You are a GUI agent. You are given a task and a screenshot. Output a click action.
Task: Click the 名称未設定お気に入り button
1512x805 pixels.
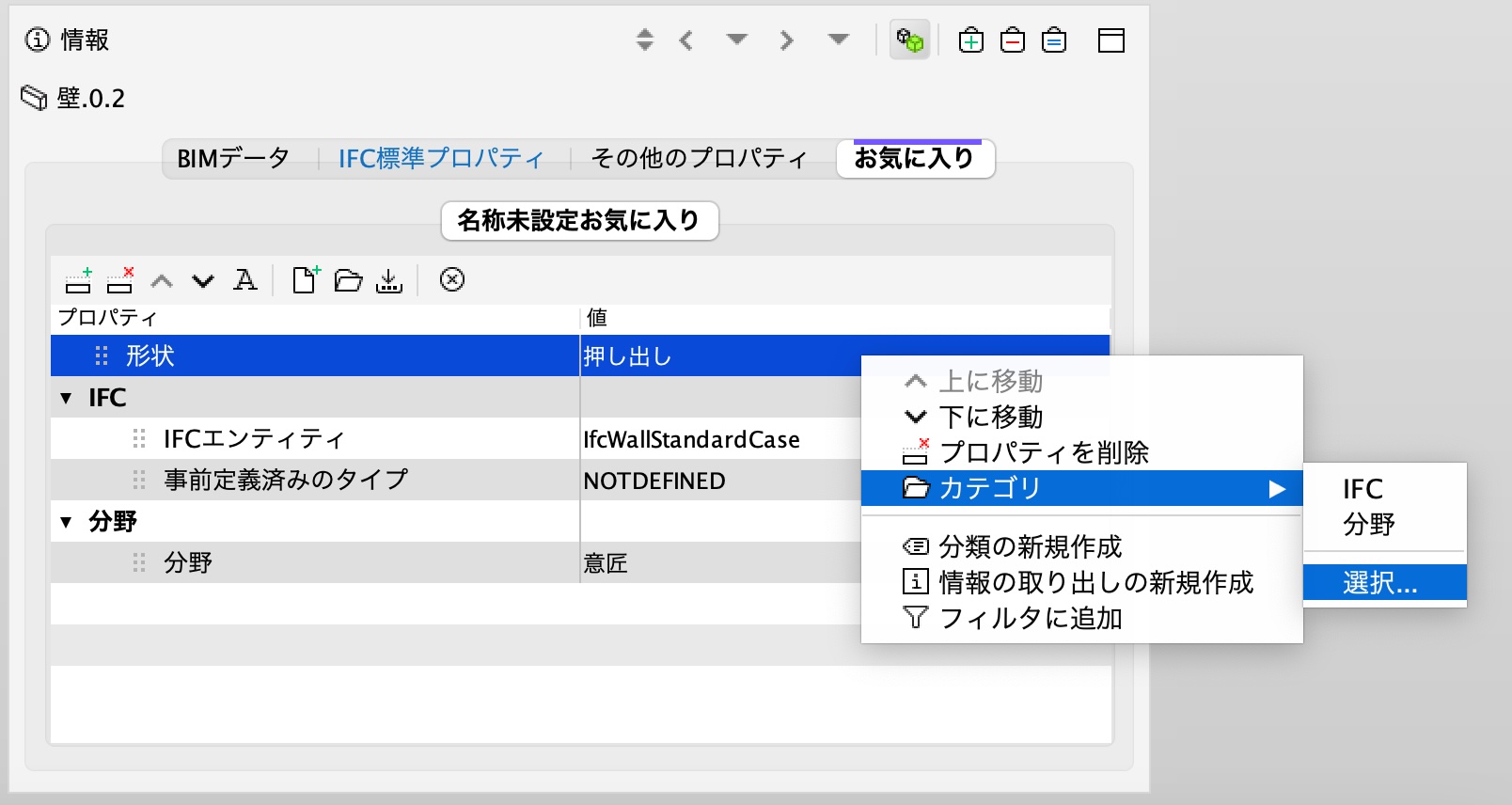coord(579,220)
